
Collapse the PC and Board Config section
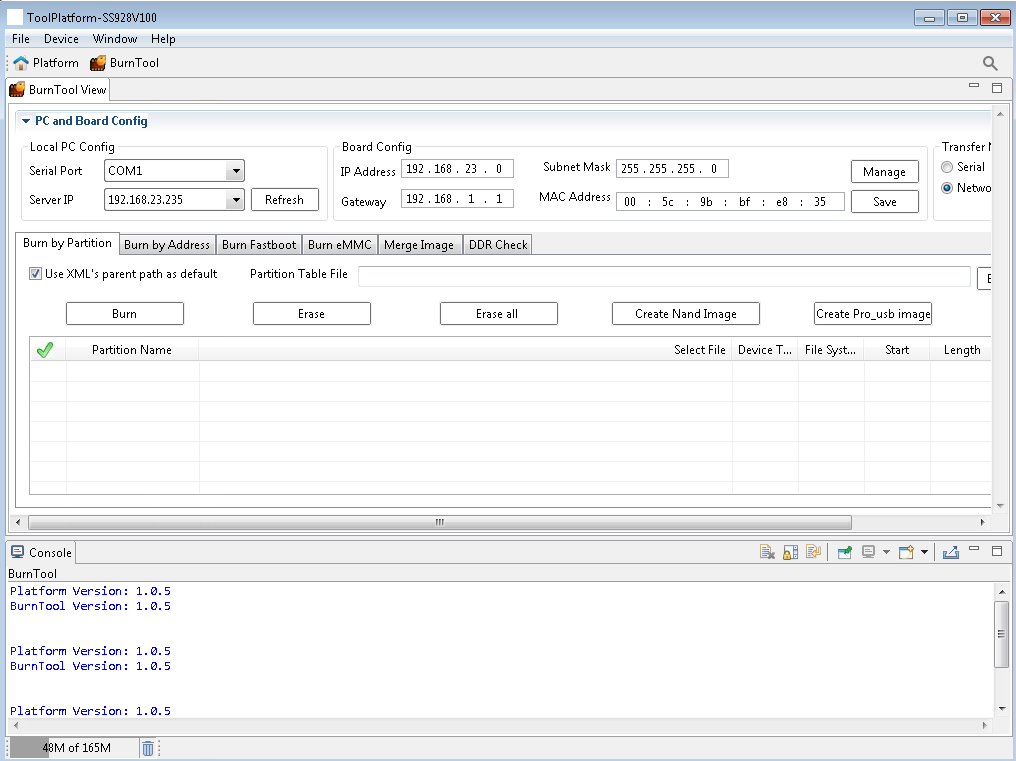[26, 121]
